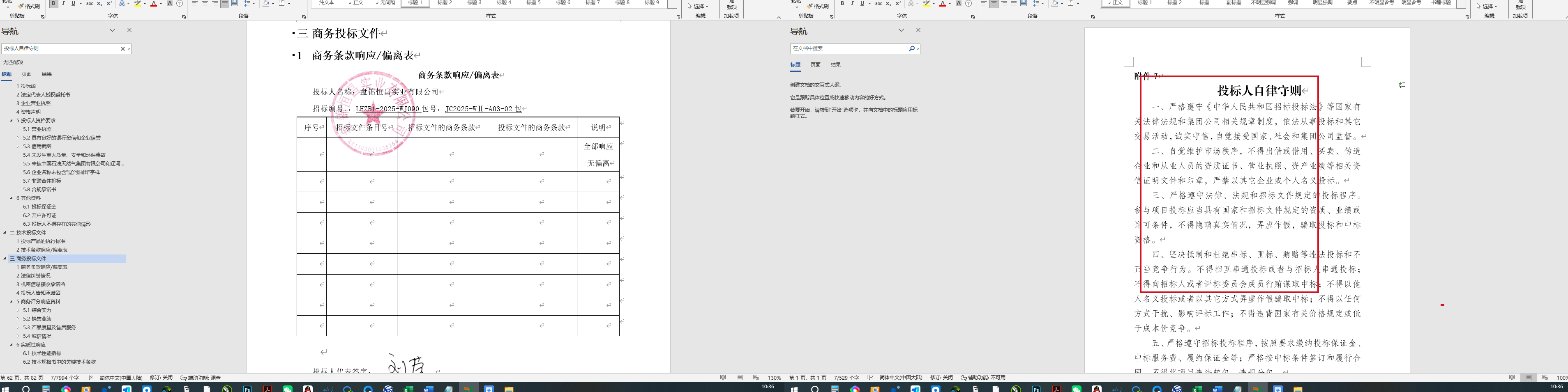Justify text in the right Word window
This screenshot has width=1568, height=392.
click(1013, 4)
